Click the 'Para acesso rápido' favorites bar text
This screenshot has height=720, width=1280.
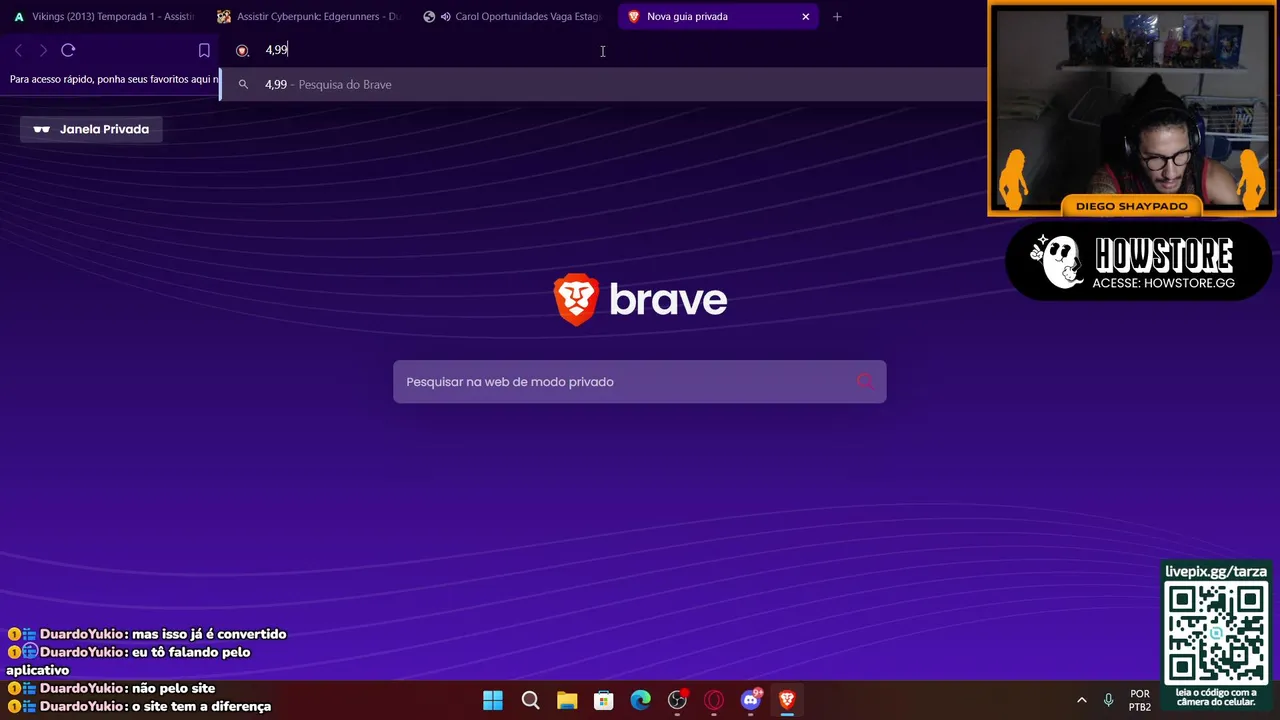(114, 79)
